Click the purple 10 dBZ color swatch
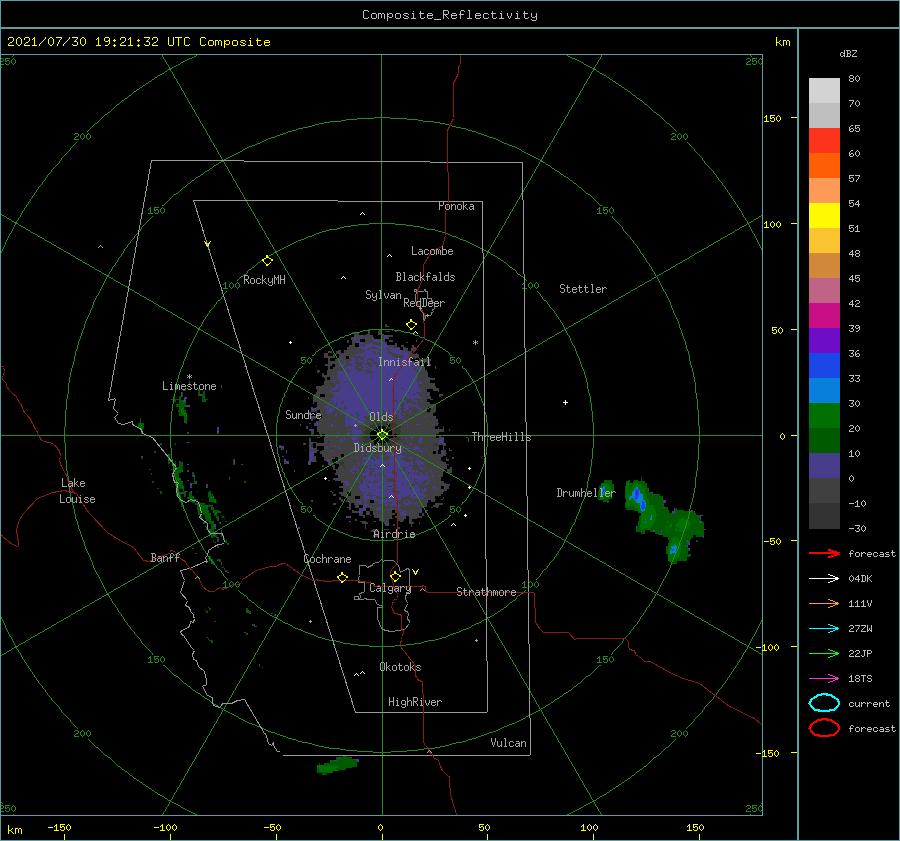 pyautogui.click(x=824, y=466)
